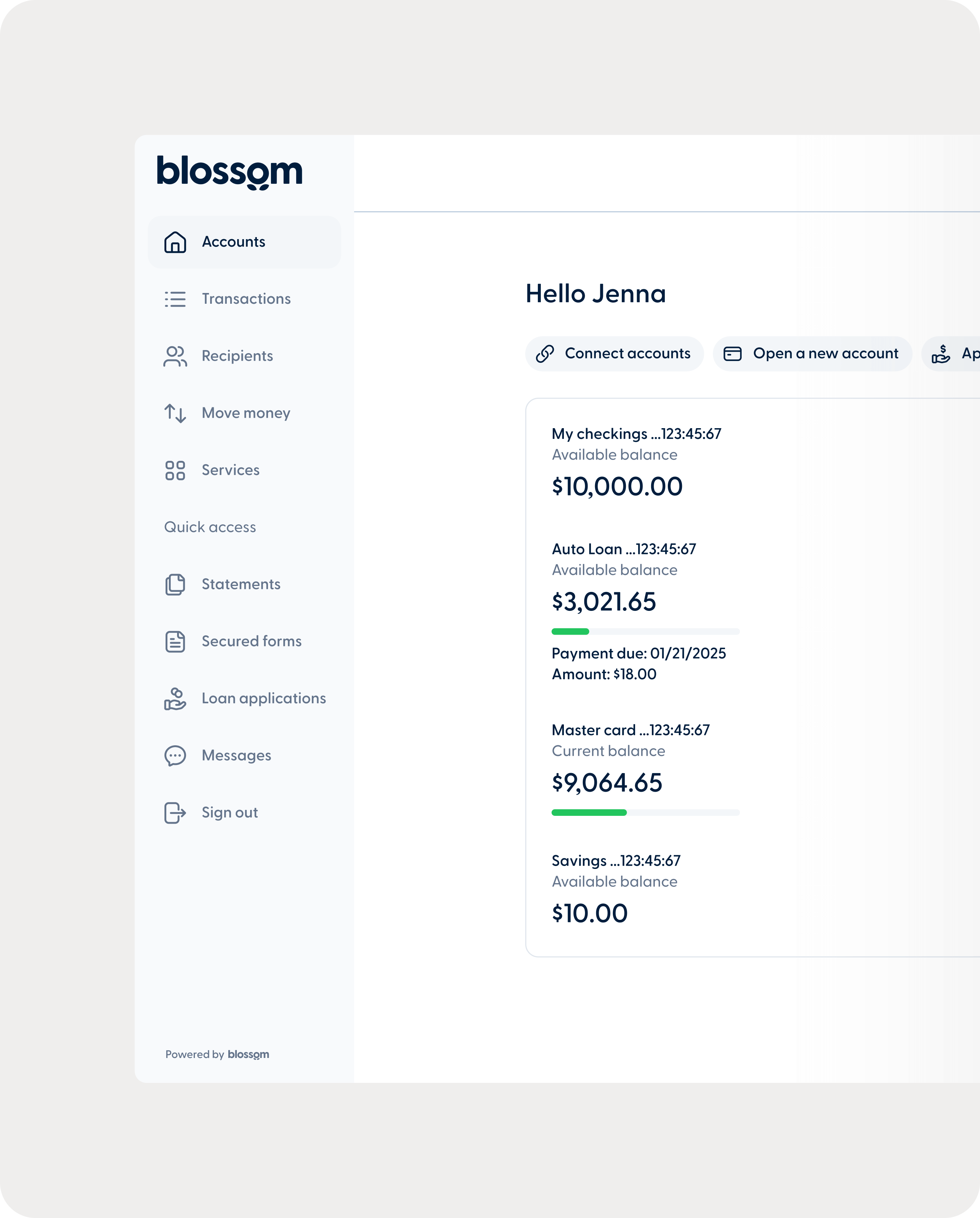Click the Recipients people icon
980x1218 pixels.
tap(175, 356)
